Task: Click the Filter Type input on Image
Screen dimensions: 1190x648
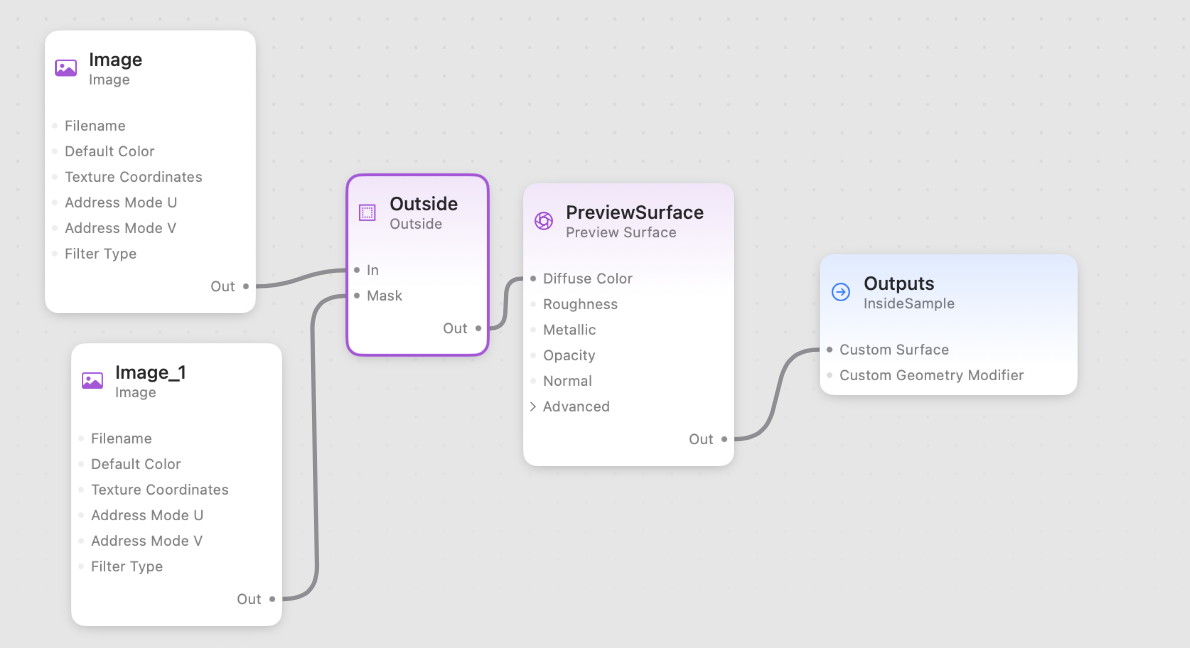Action: click(x=100, y=253)
